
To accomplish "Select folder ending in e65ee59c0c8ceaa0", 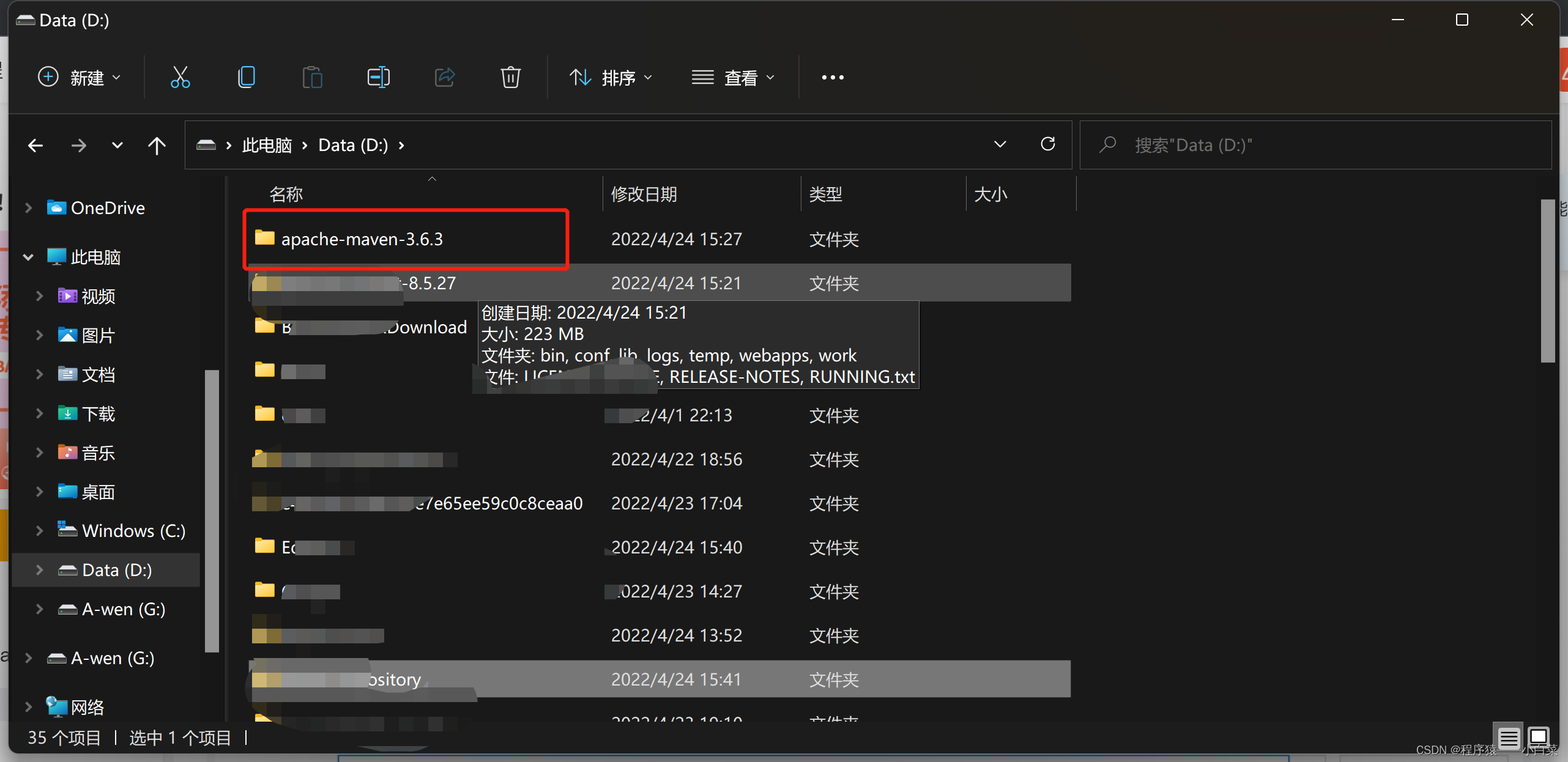I will tap(660, 503).
